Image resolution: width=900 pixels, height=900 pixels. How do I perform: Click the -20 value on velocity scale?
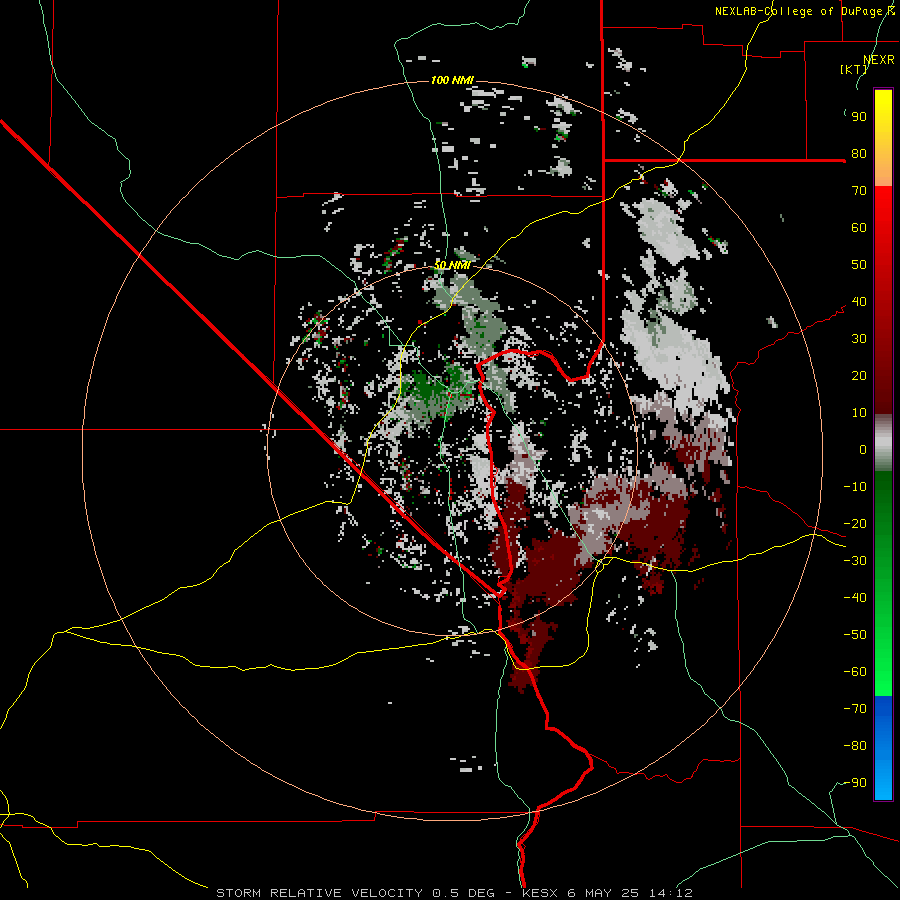(x=855, y=524)
